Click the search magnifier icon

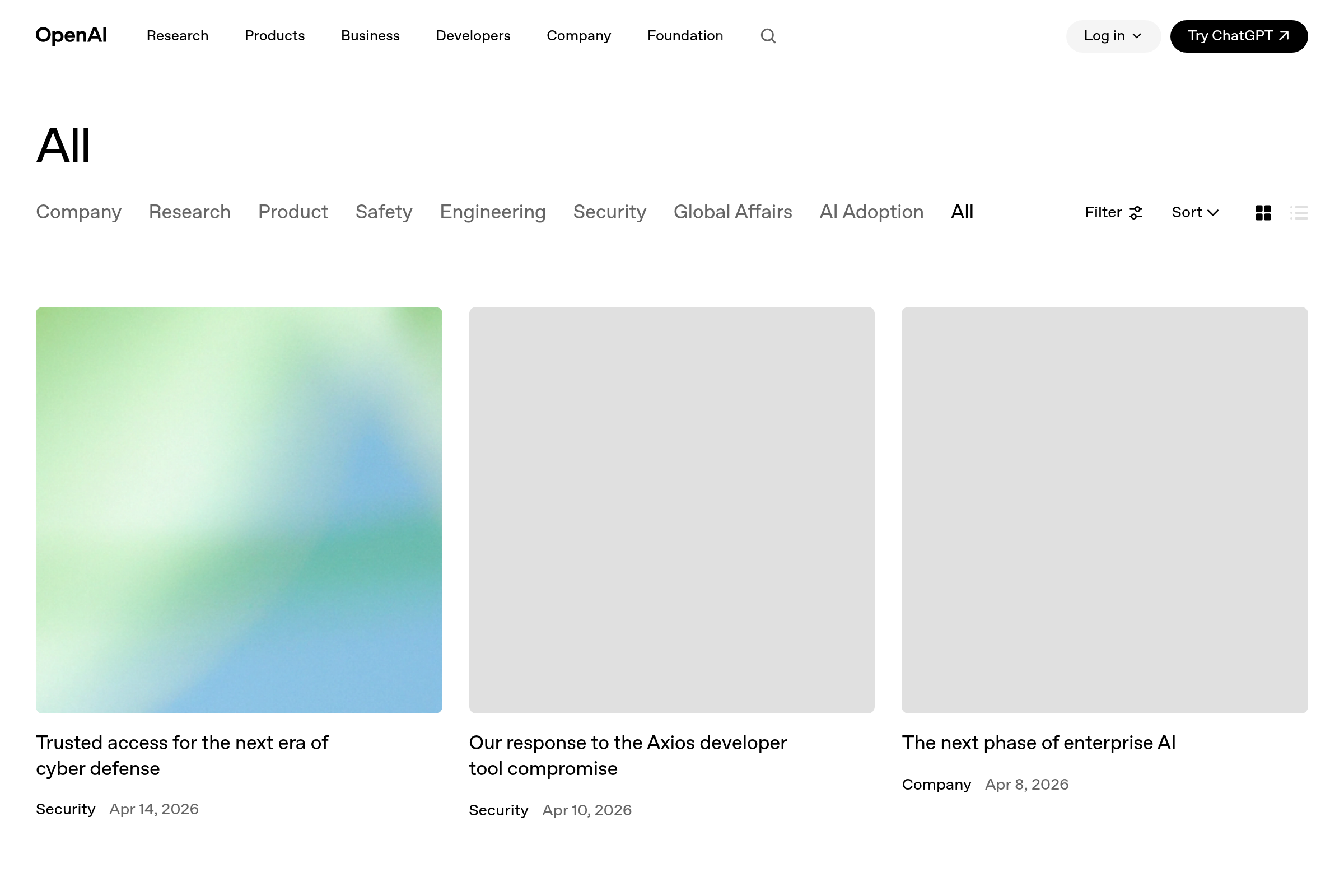coord(768,36)
